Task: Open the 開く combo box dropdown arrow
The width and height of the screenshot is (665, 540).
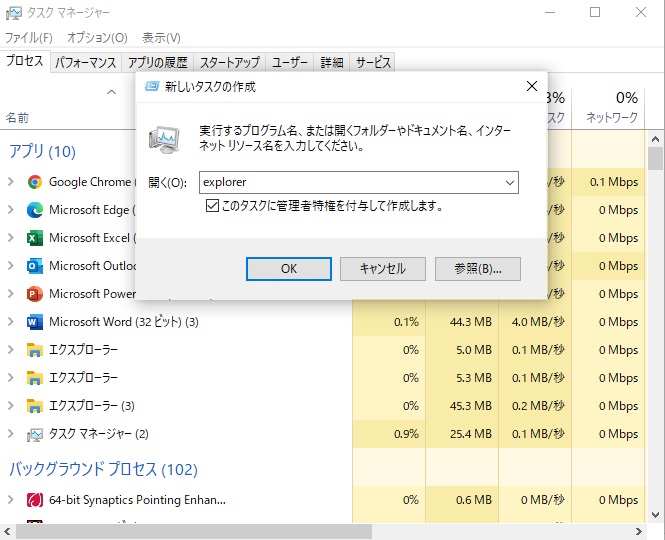Action: [510, 183]
